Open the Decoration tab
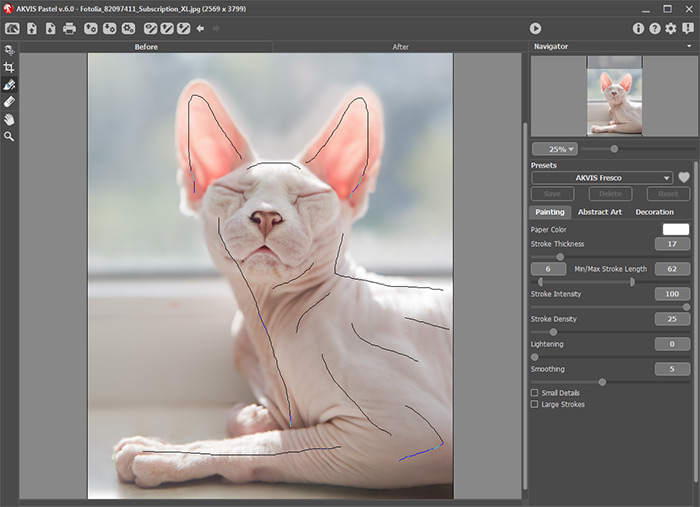This screenshot has width=700, height=507. 654,212
